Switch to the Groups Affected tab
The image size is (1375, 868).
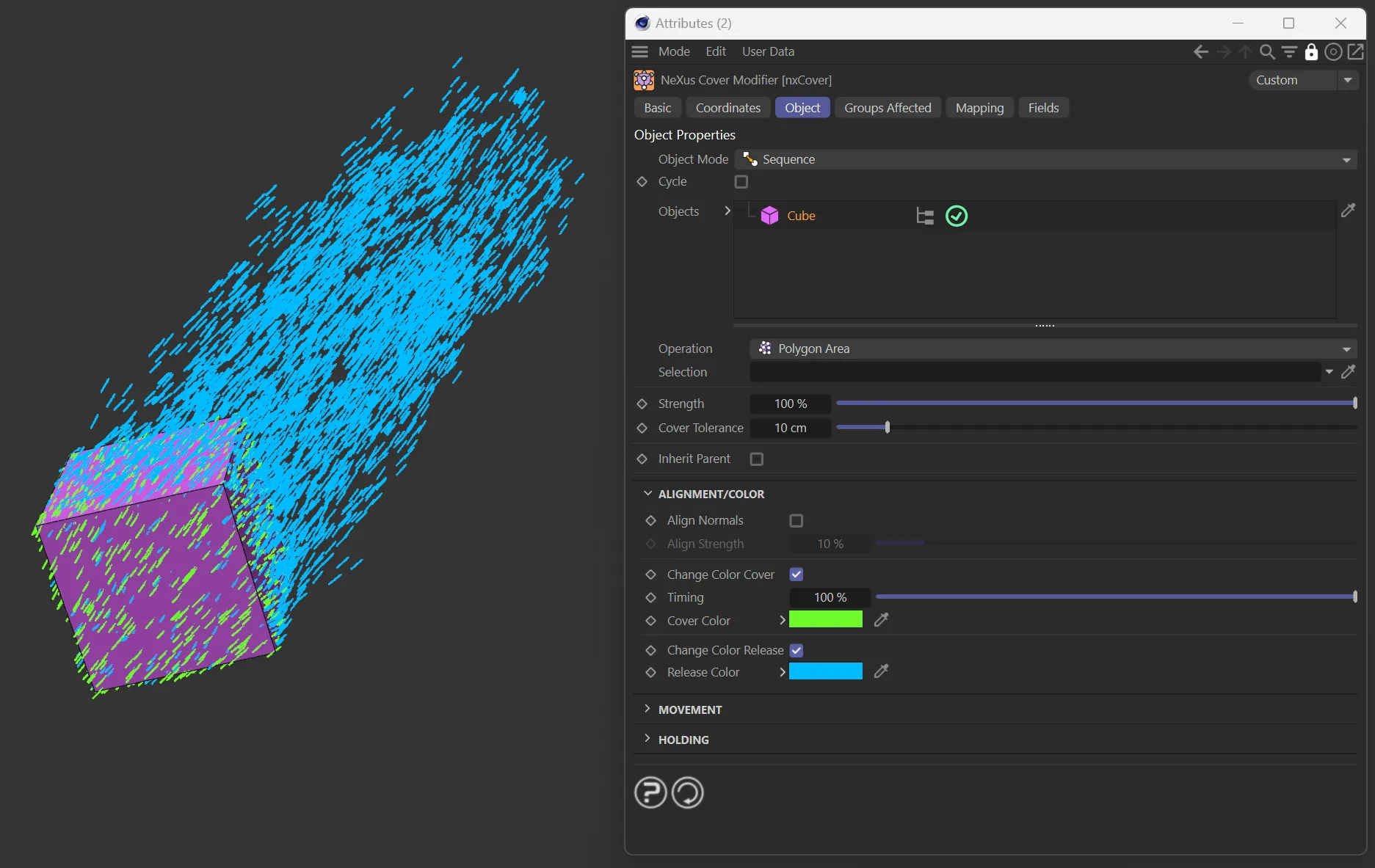click(888, 108)
